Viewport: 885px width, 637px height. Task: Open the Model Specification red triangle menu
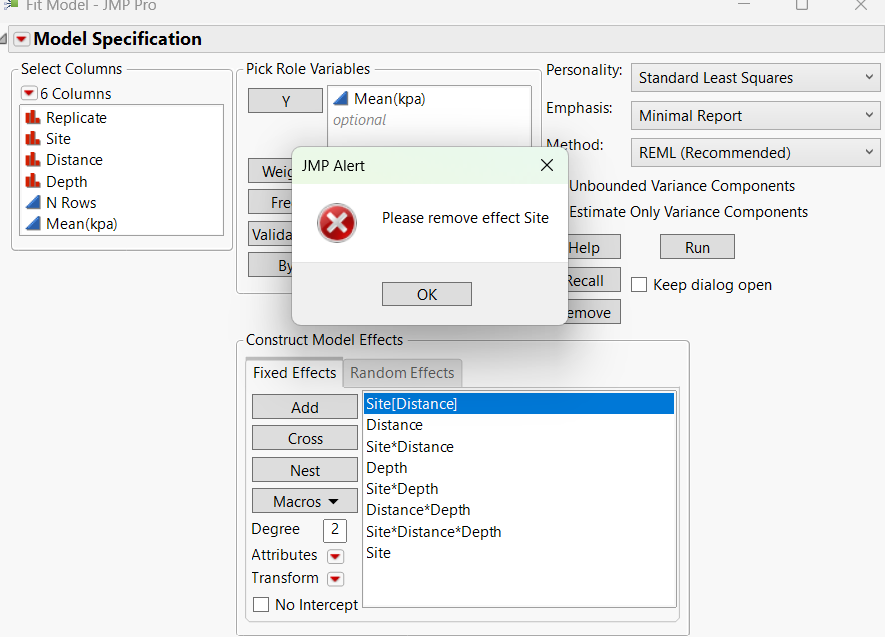22,39
